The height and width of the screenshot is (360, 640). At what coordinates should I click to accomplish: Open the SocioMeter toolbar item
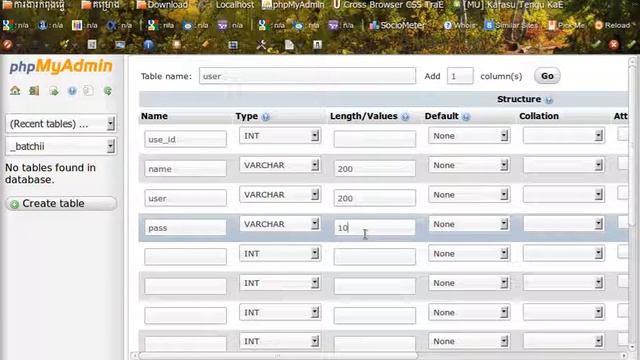(x=397, y=25)
